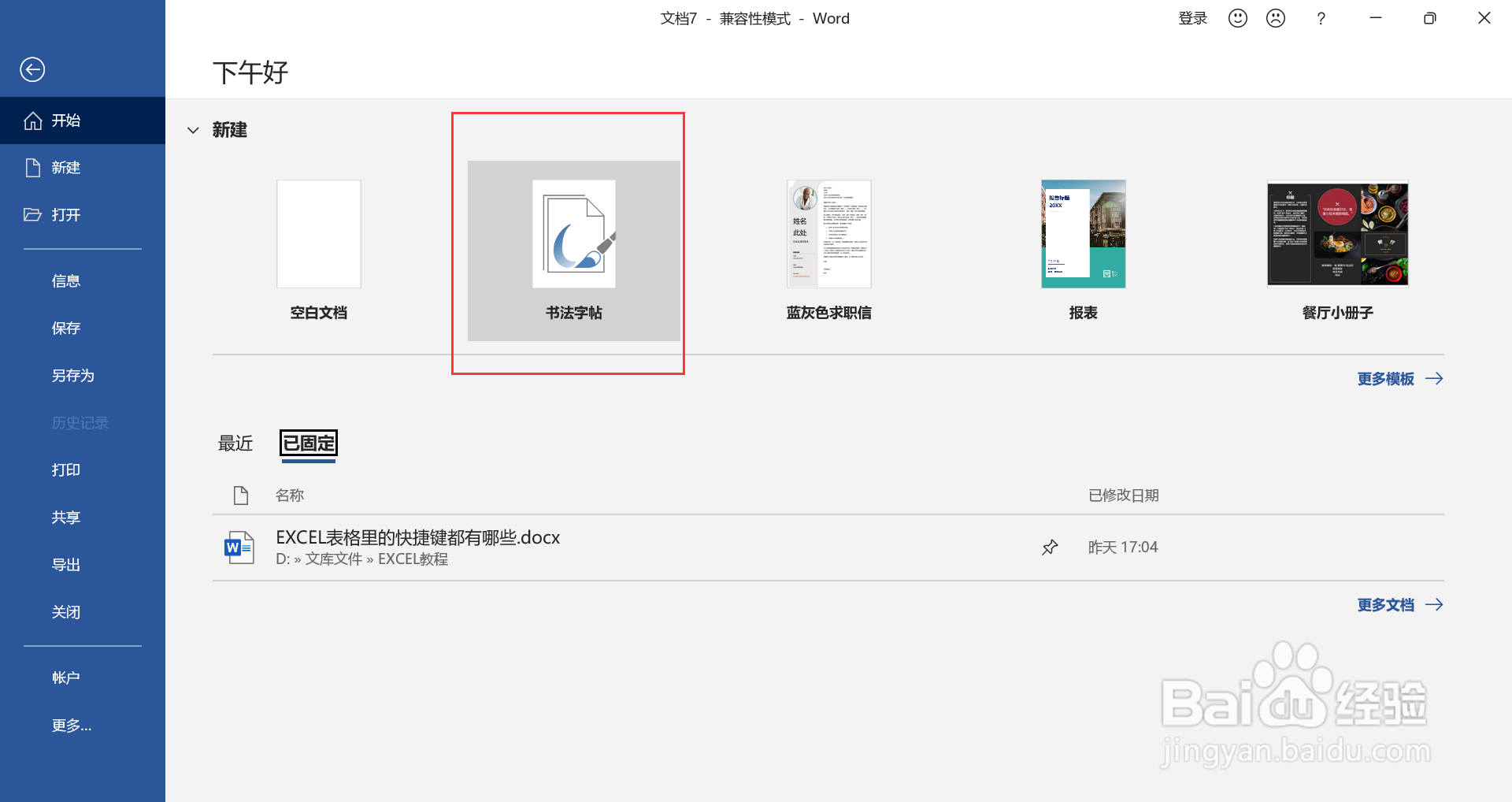Pick the 书法字帖 calligraphy template

[x=574, y=251]
